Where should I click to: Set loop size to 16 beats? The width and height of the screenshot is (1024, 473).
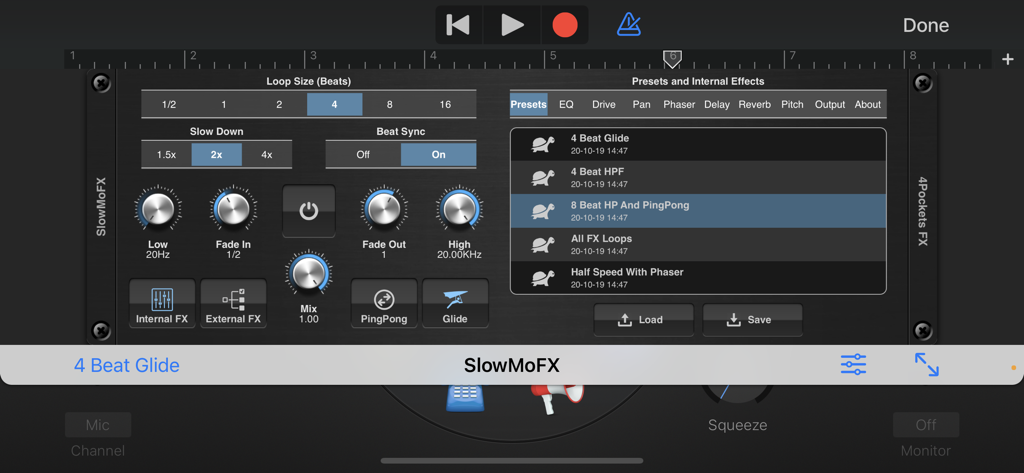(x=445, y=105)
